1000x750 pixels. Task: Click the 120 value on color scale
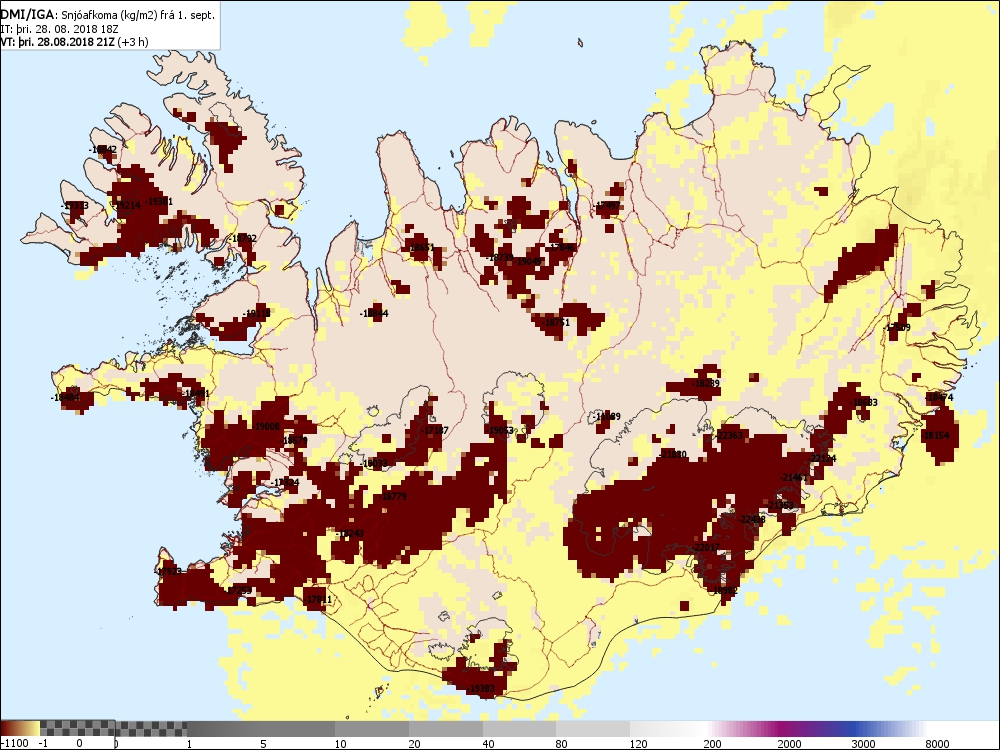(x=638, y=744)
